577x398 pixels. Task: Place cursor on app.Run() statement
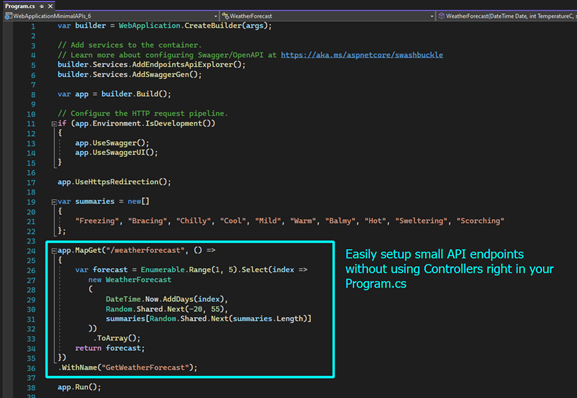[x=79, y=387]
